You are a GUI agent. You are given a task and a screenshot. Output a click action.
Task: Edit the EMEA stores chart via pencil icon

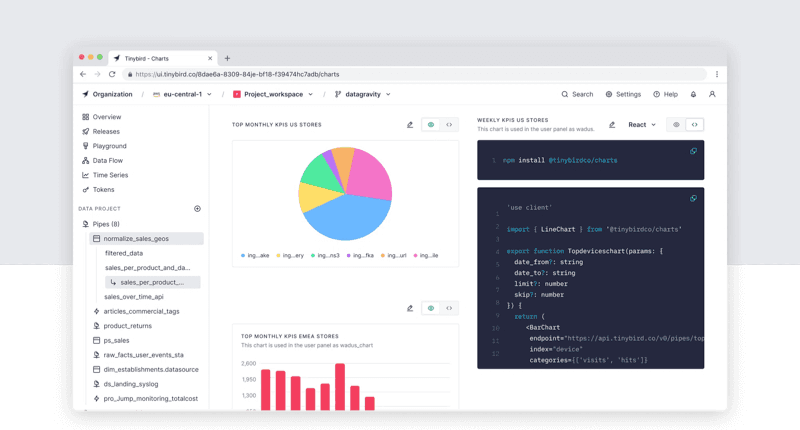[x=410, y=308]
